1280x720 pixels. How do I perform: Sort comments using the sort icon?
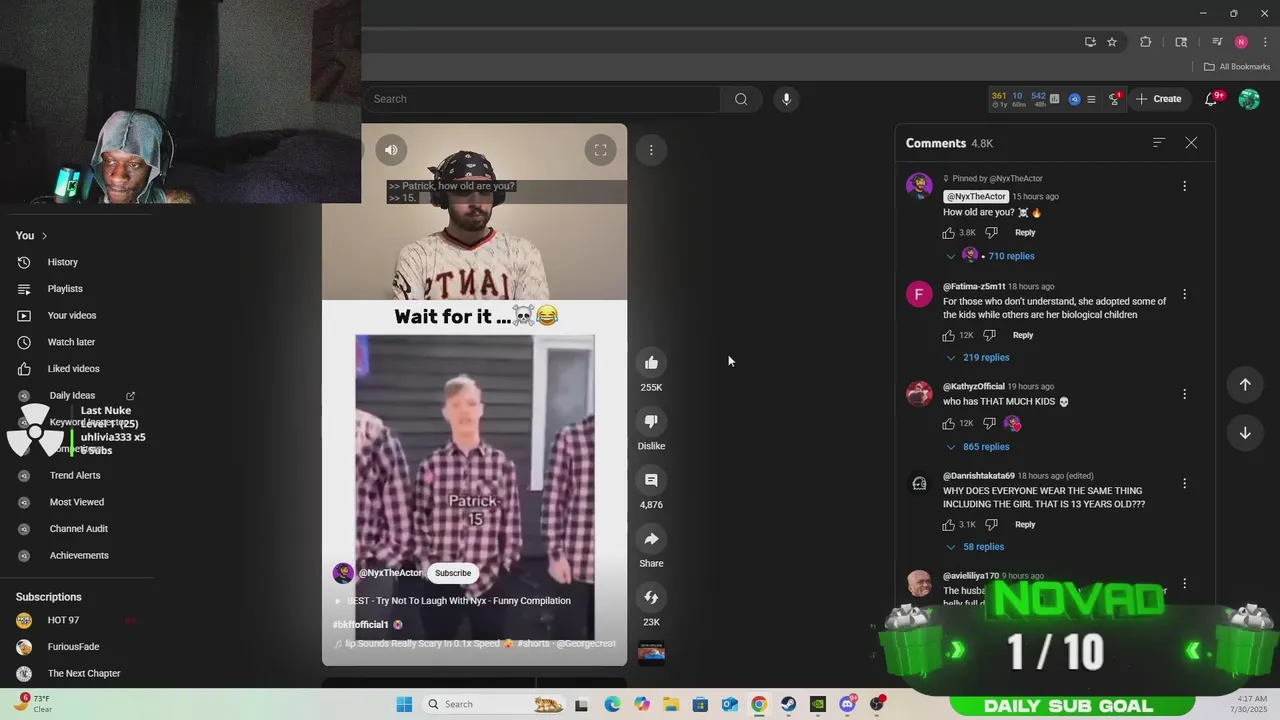click(1159, 143)
